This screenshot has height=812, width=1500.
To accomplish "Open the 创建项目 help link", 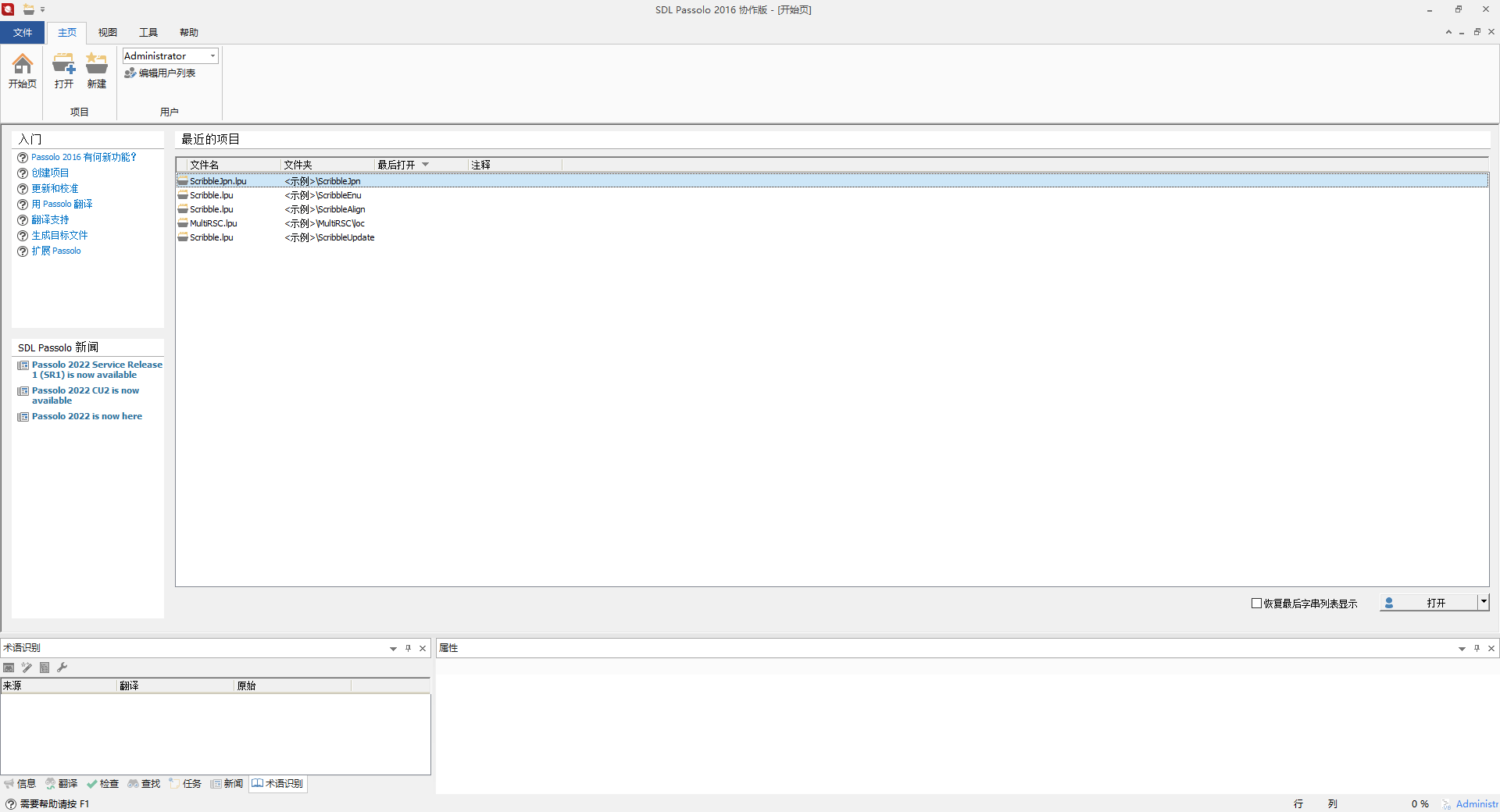I will tap(50, 173).
